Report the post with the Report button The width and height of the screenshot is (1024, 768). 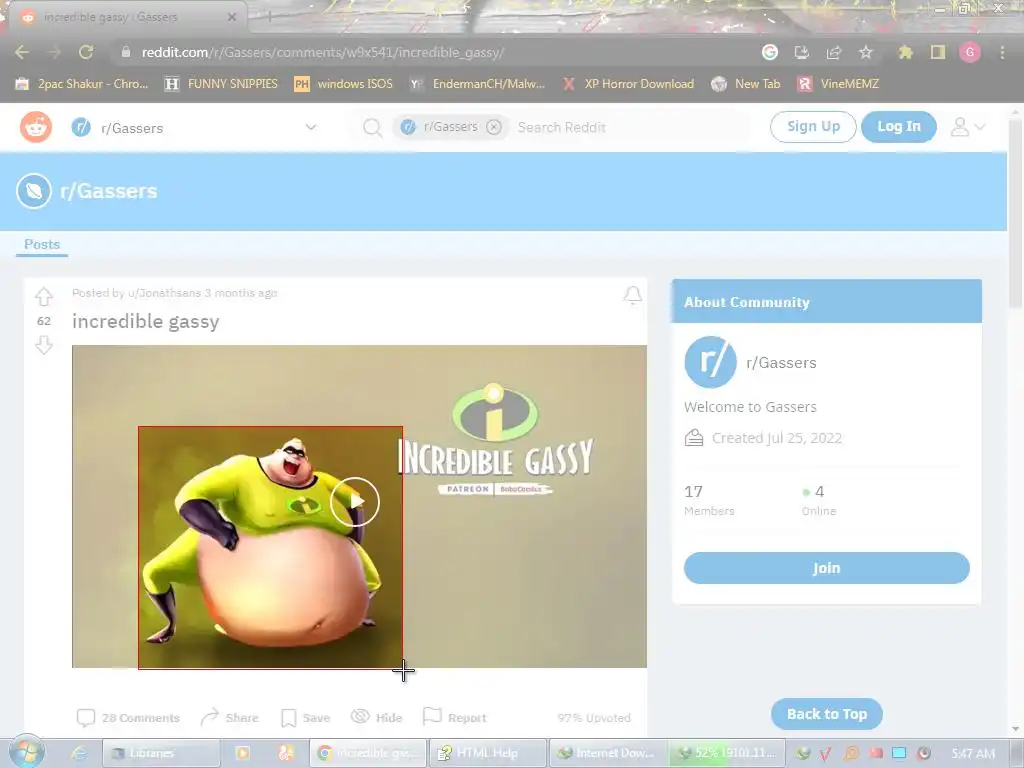point(455,717)
